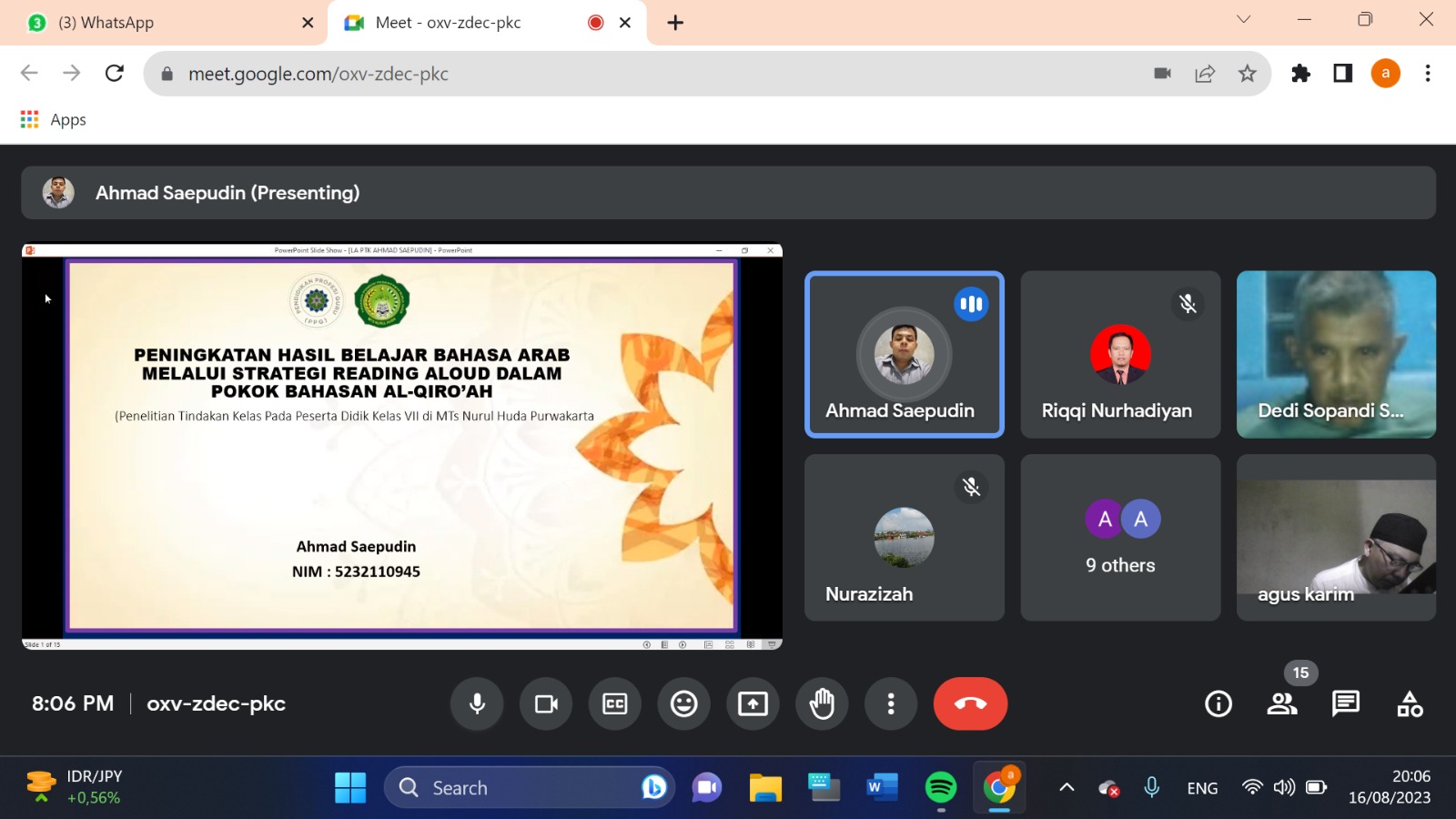Screen dimensions: 1456x819
Task: Open a new browser tab
Action: pos(675,23)
